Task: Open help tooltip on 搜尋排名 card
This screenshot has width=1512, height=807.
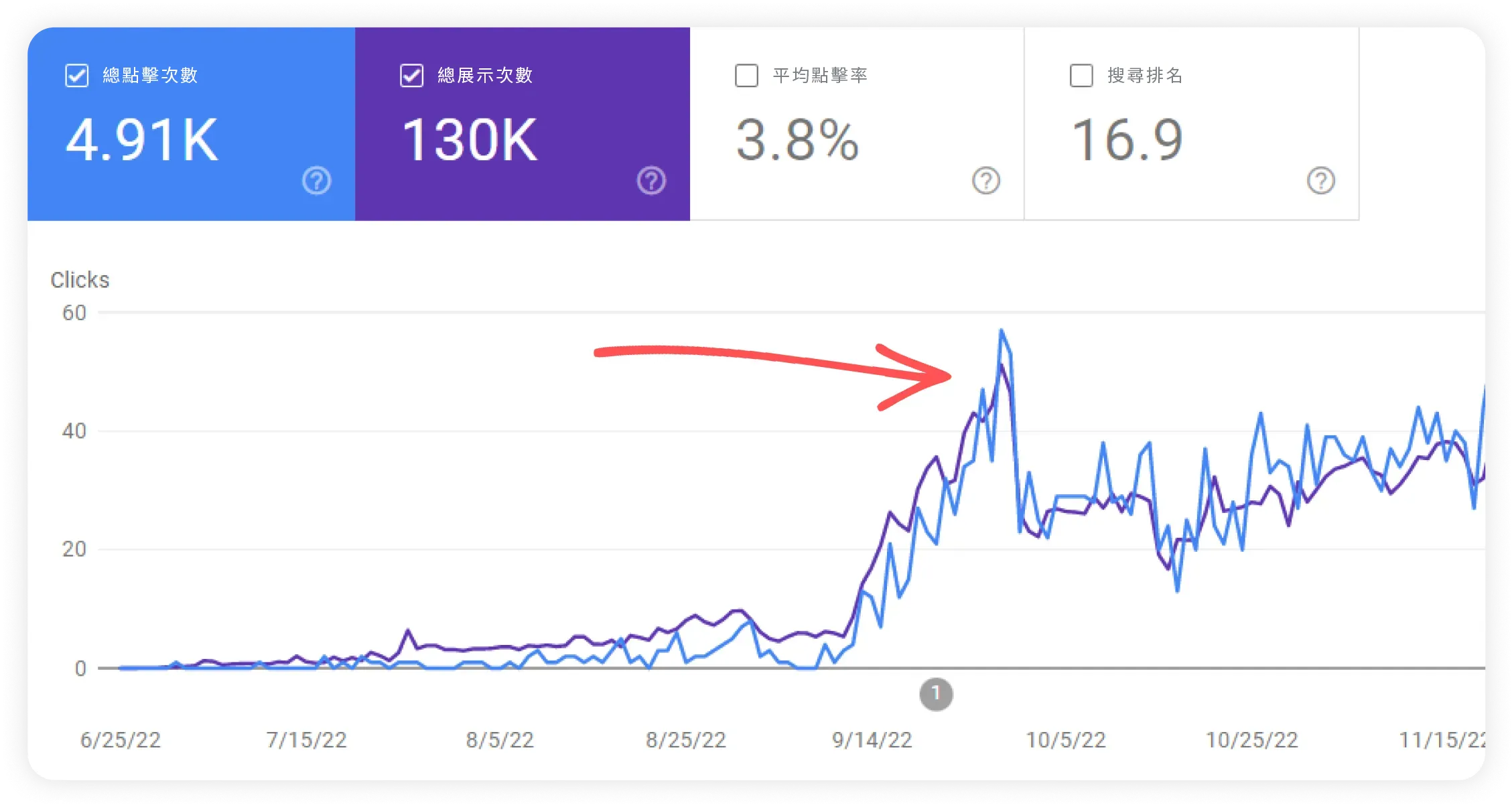Action: point(1319,181)
